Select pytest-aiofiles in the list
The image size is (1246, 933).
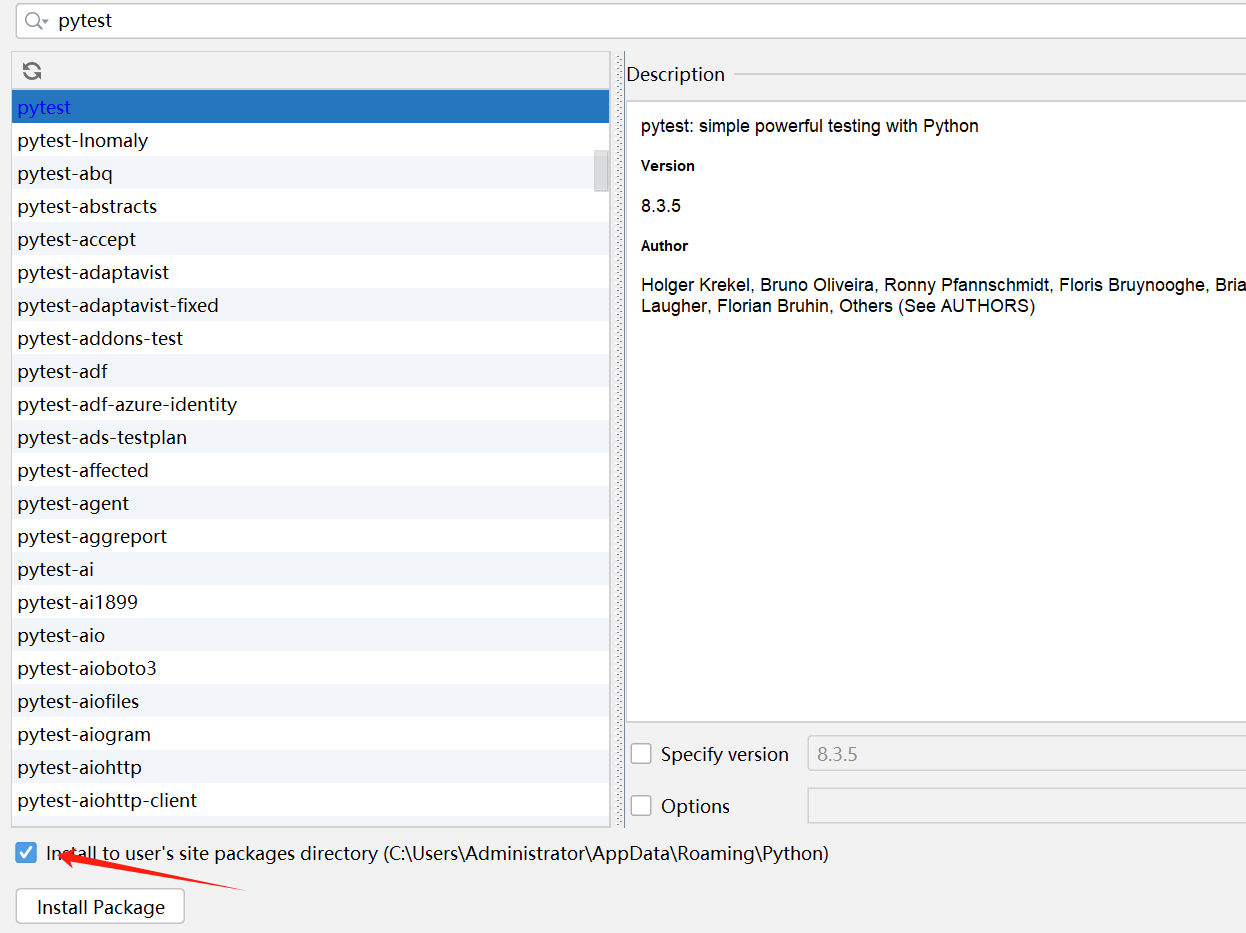pos(310,701)
